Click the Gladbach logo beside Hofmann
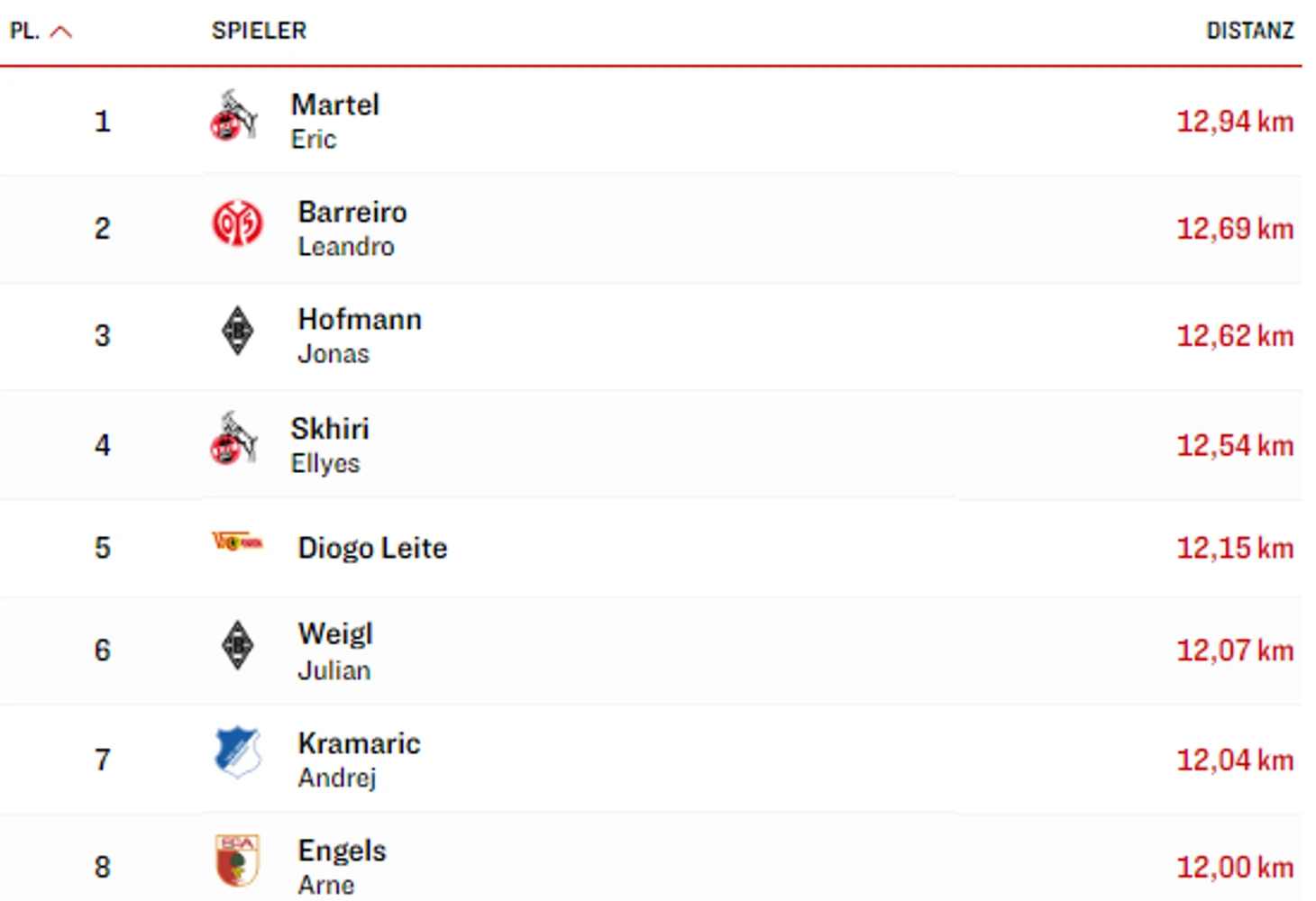Image resolution: width=1316 pixels, height=901 pixels. (237, 331)
